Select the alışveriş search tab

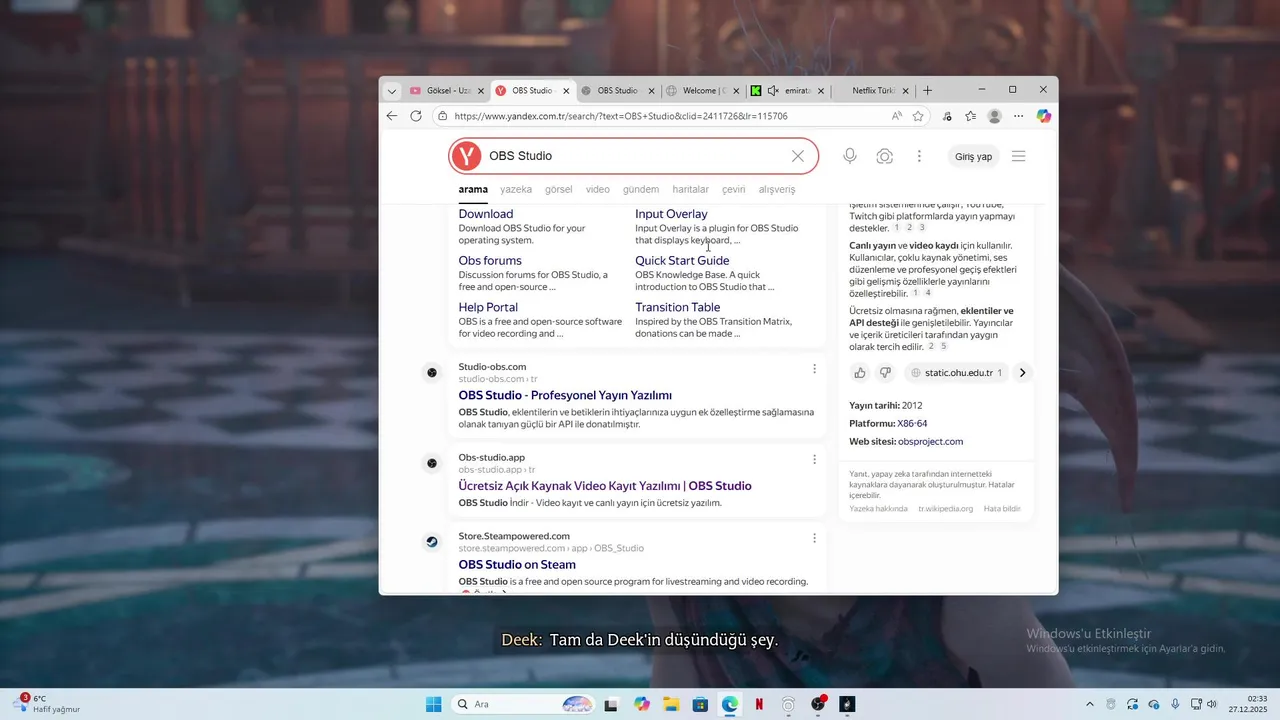point(777,189)
